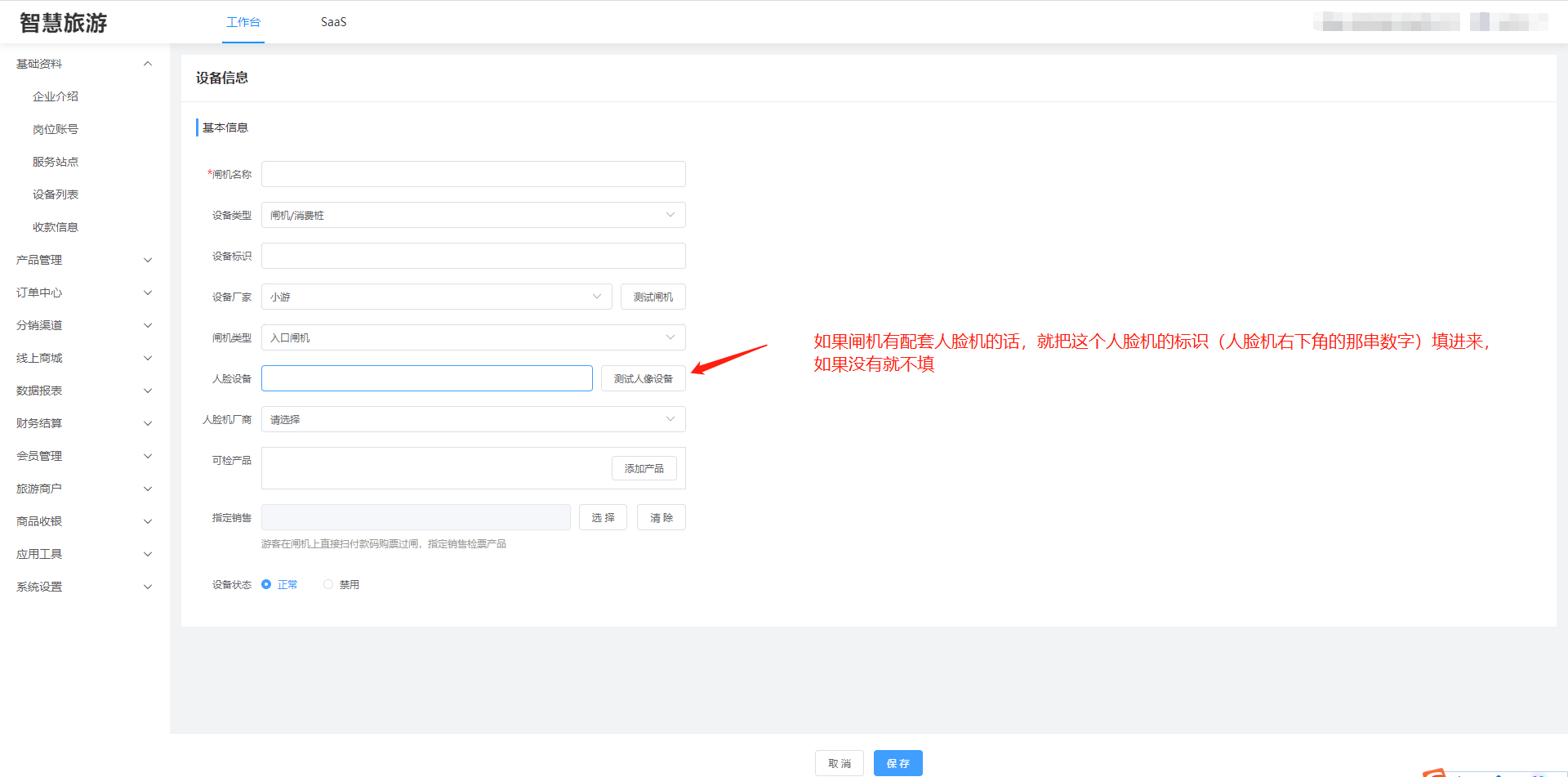Switch to the 工作台 tab

243,22
